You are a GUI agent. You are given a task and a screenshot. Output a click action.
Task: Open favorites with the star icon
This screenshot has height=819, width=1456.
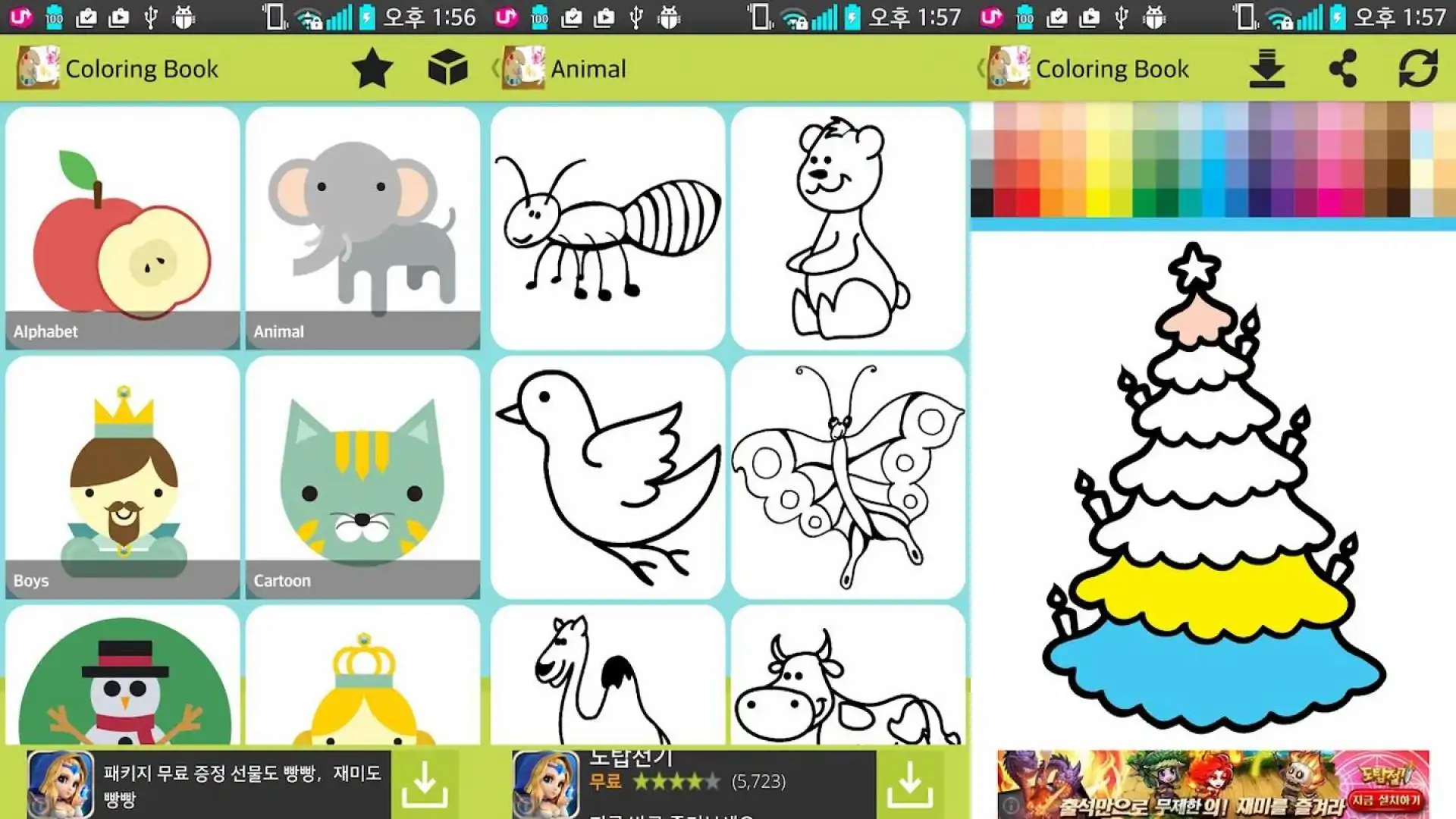[x=372, y=68]
